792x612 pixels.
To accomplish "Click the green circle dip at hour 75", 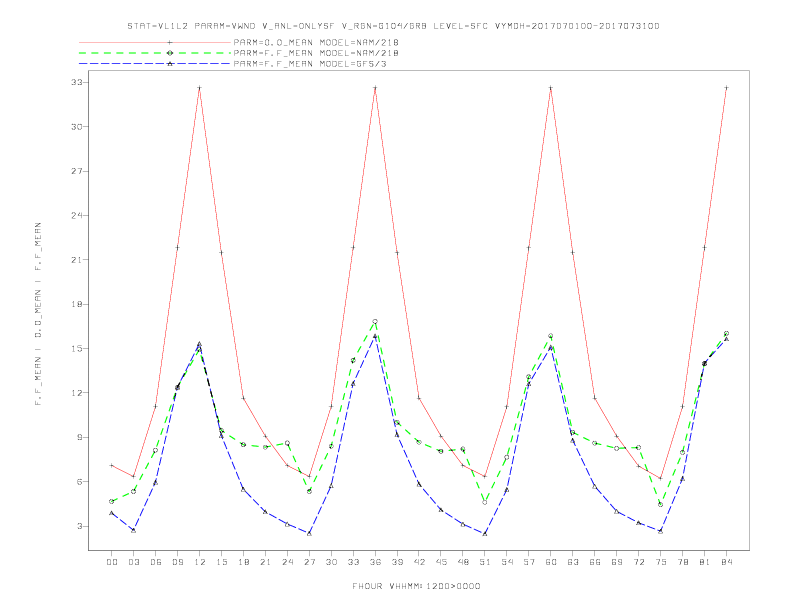I will click(x=661, y=504).
